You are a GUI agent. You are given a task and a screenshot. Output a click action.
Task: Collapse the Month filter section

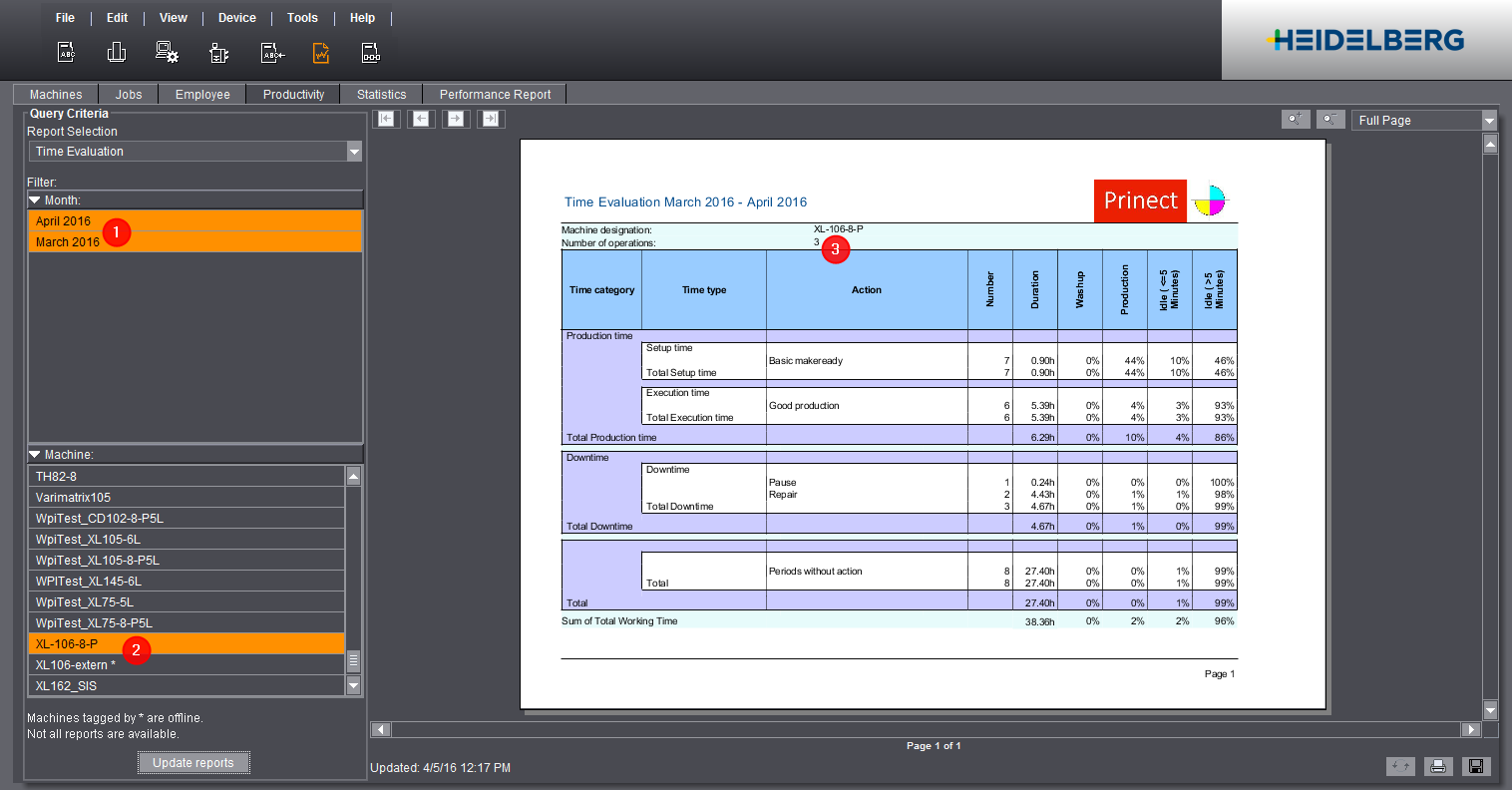pyautogui.click(x=35, y=200)
